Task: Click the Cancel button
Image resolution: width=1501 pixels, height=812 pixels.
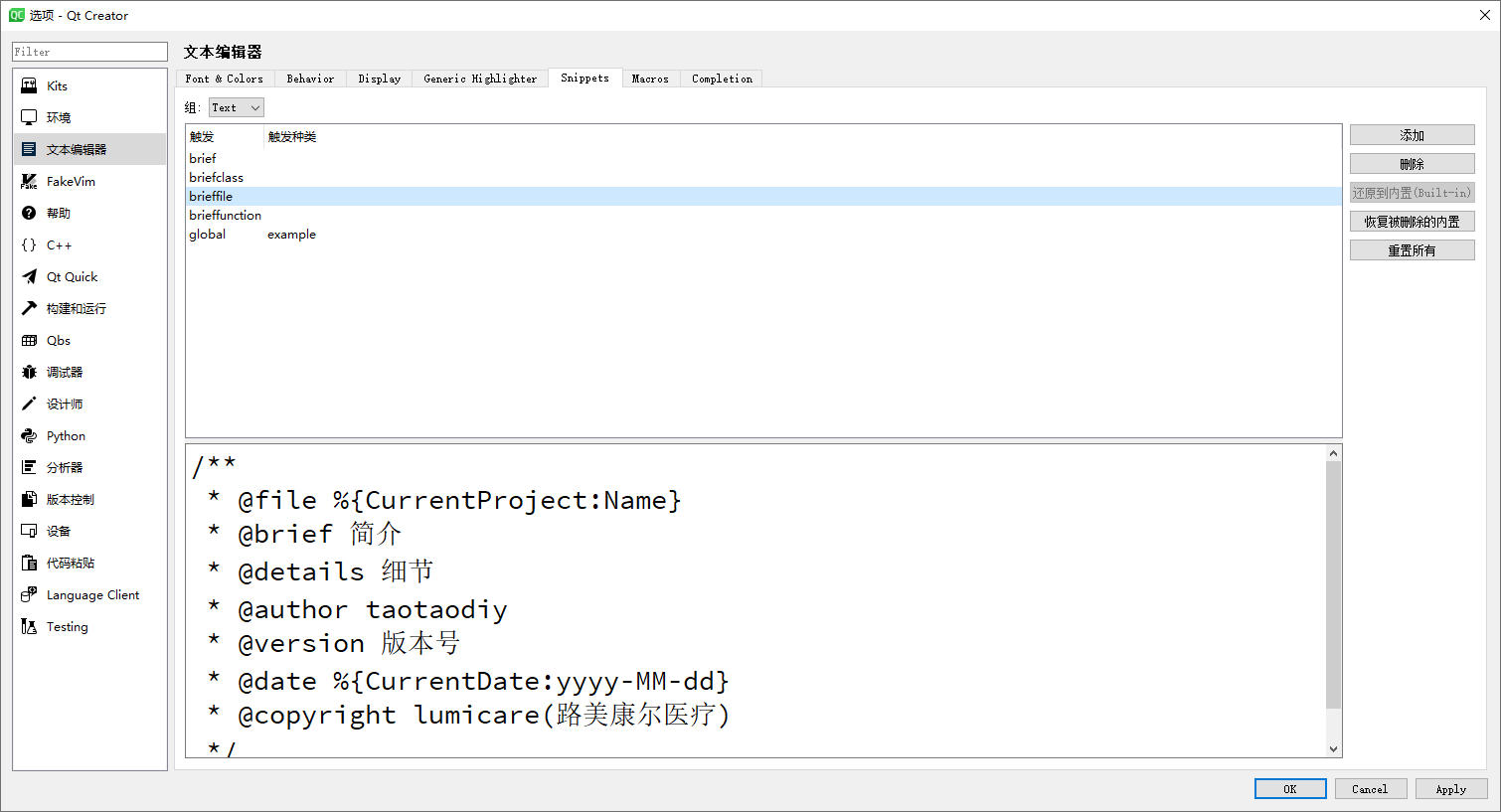Action: (x=1370, y=789)
